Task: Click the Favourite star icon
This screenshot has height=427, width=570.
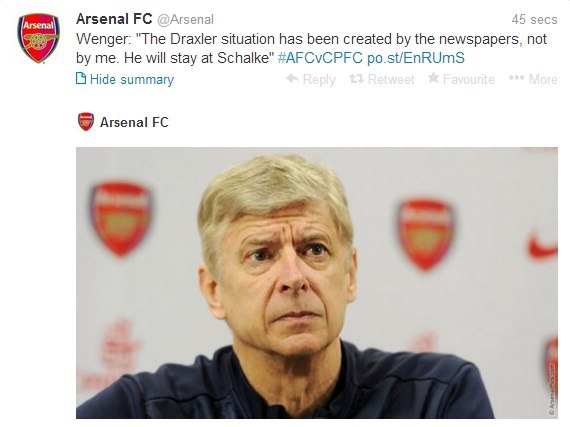Action: (433, 78)
